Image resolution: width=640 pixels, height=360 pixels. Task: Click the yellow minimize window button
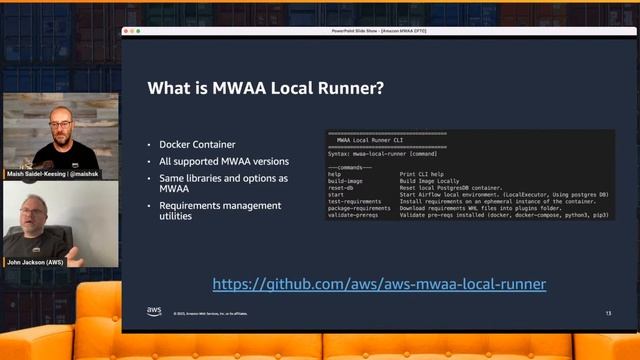[x=132, y=31]
